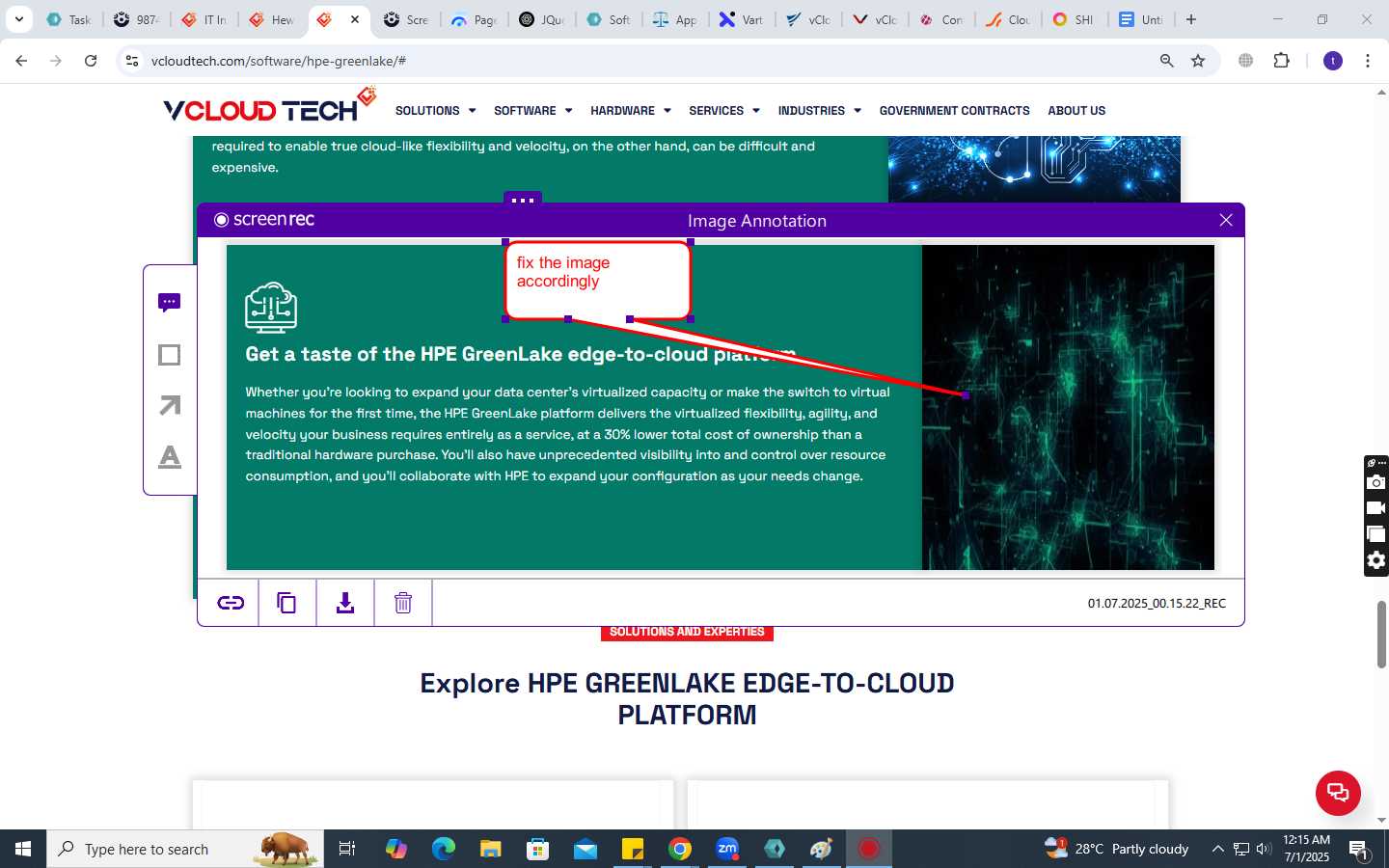
Task: Click the annotation text 'fix the image accordingly'
Action: (563, 272)
